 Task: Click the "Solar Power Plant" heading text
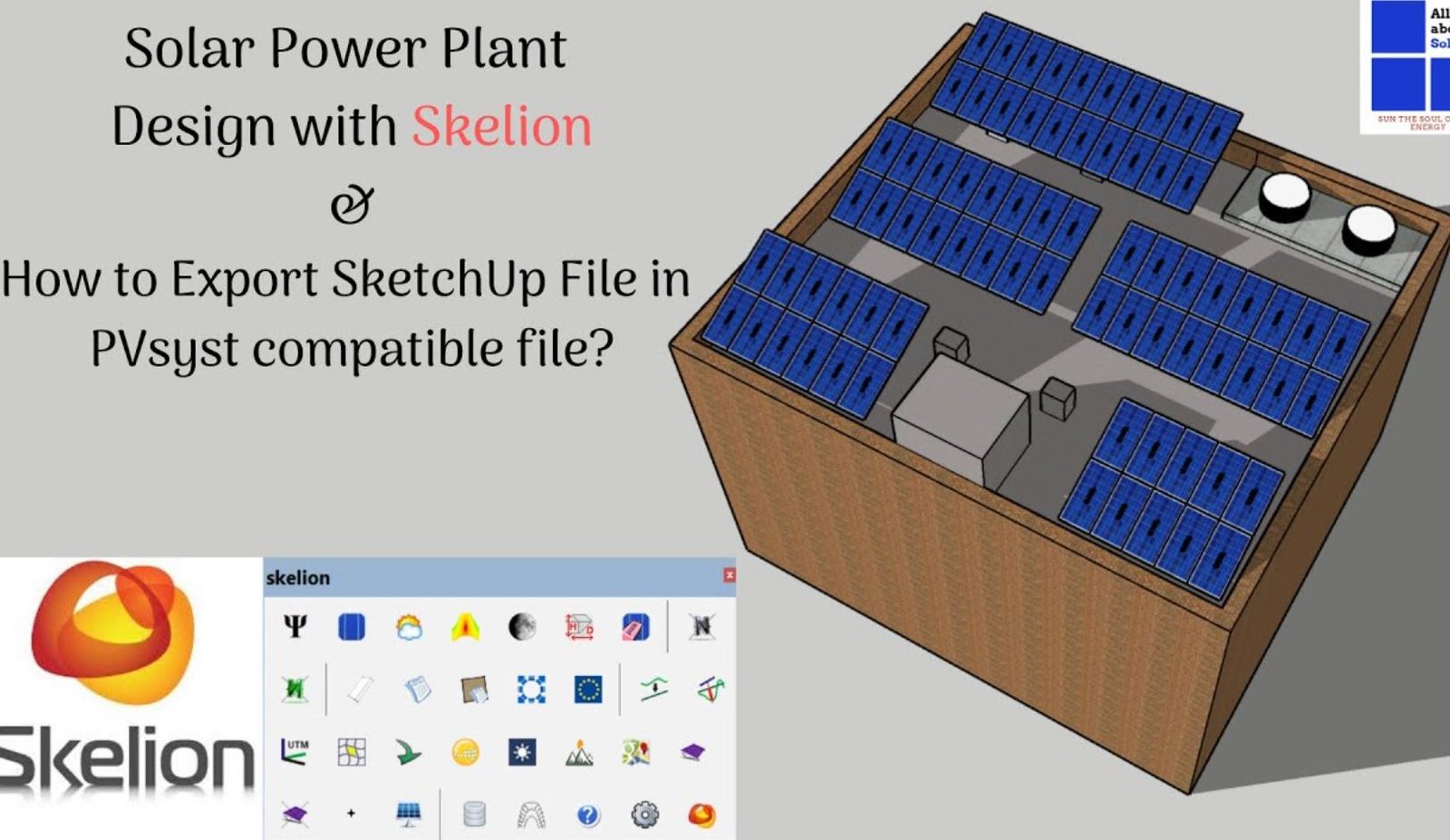coord(345,48)
